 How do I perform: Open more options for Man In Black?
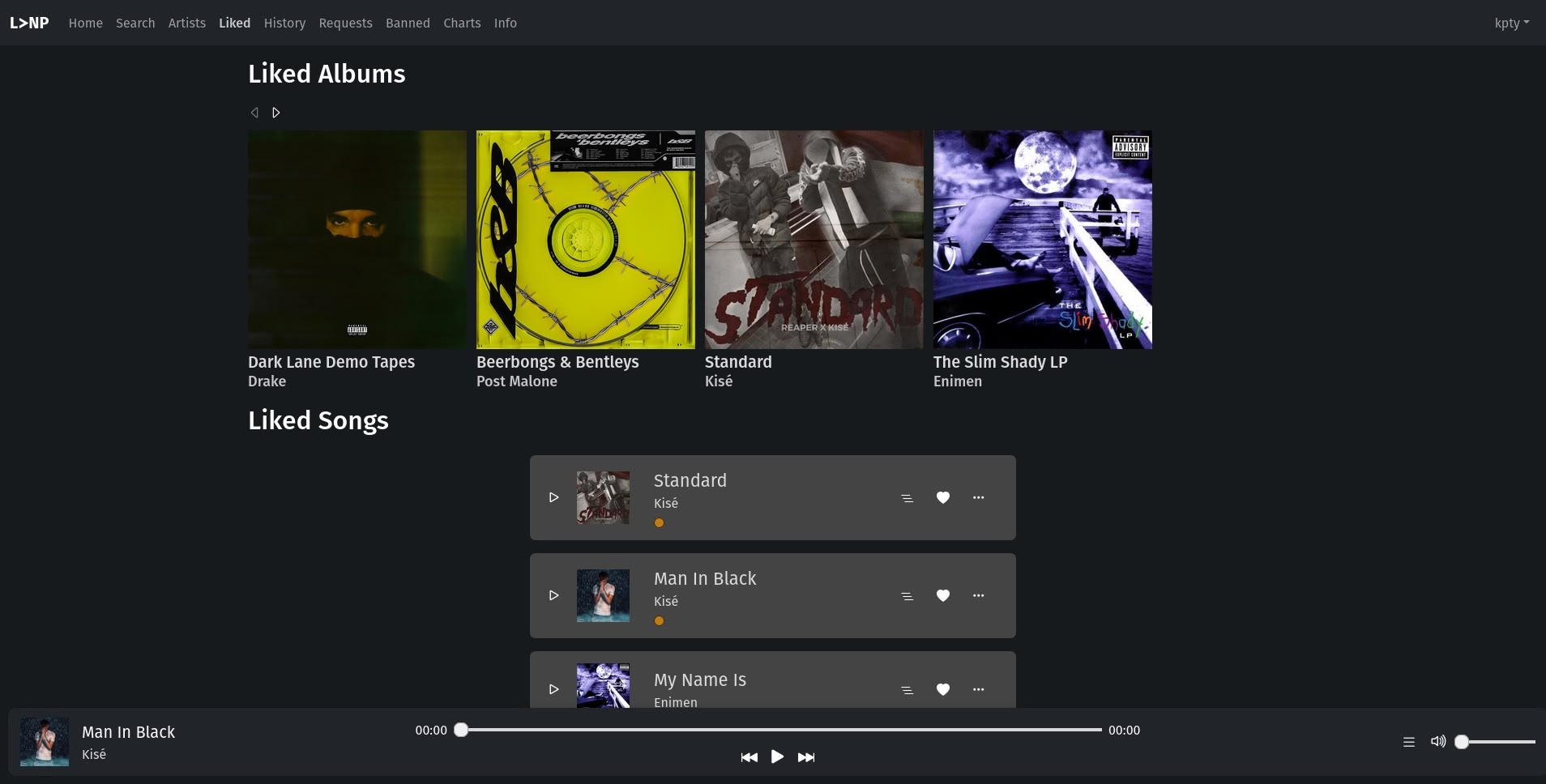point(979,595)
